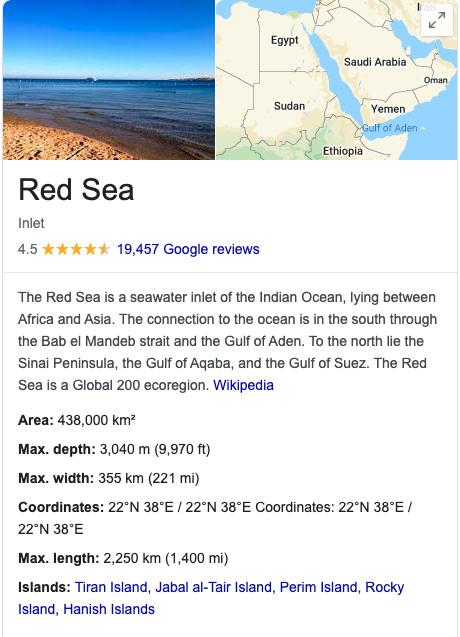Follow the Wikipedia source link
This screenshot has height=637, width=460.
pos(243,385)
